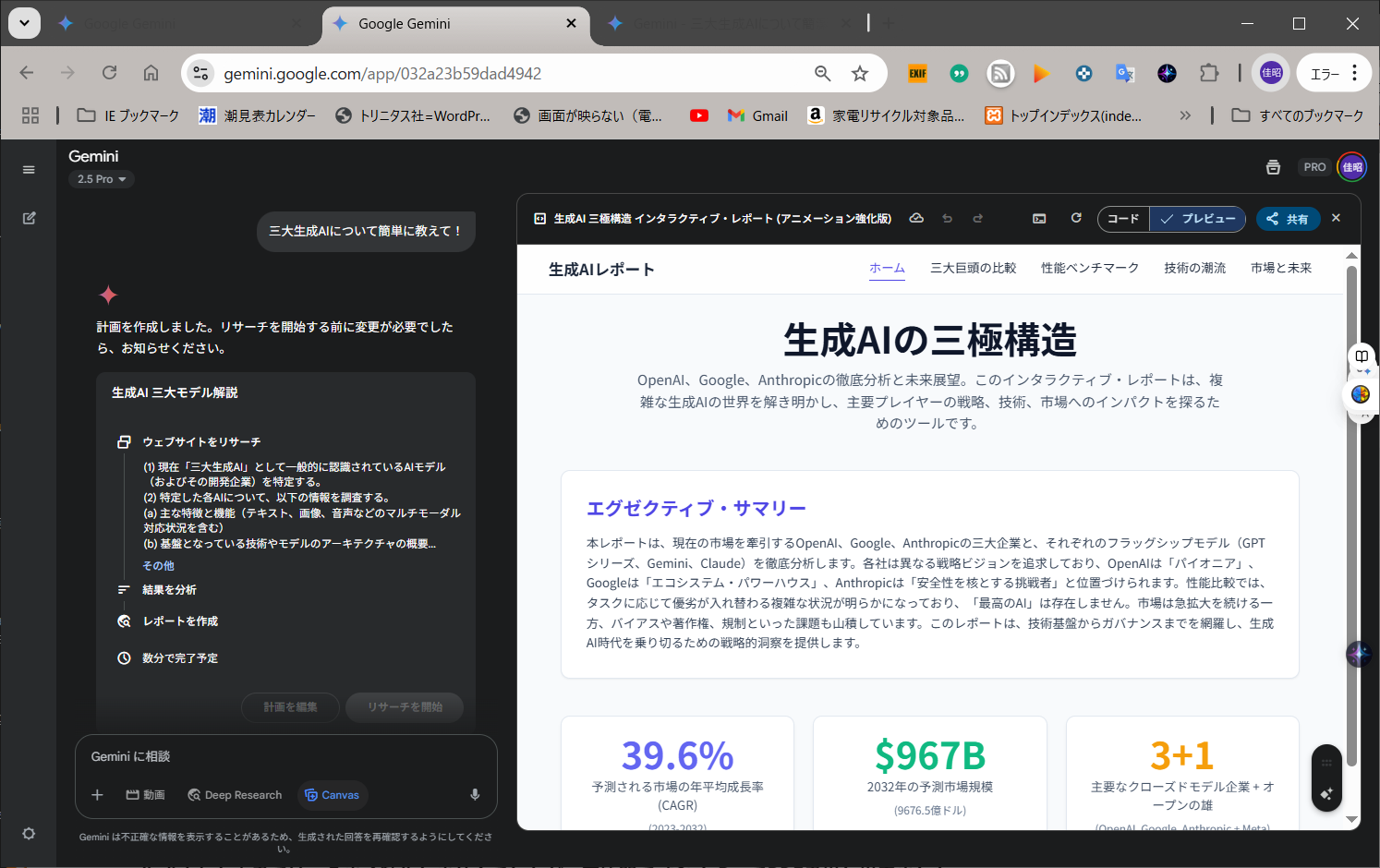The width and height of the screenshot is (1380, 868).
Task: Open the 潮見表カレンダー bookmark
Action: (x=258, y=115)
